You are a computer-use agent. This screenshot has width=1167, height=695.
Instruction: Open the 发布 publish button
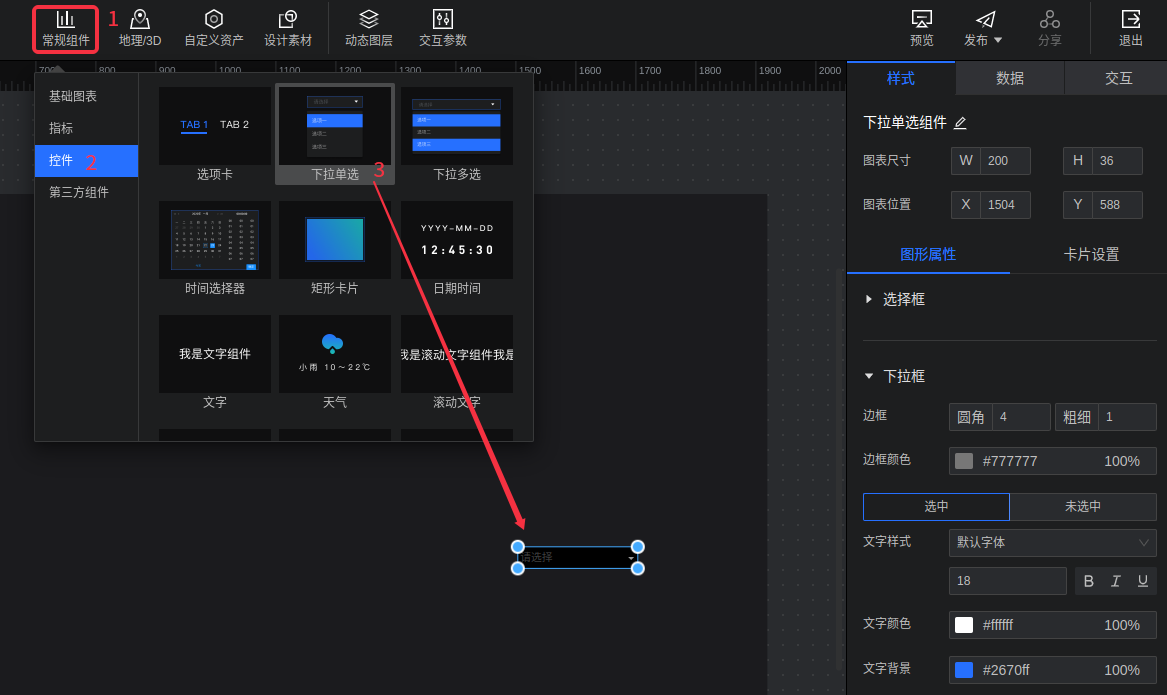click(x=984, y=29)
